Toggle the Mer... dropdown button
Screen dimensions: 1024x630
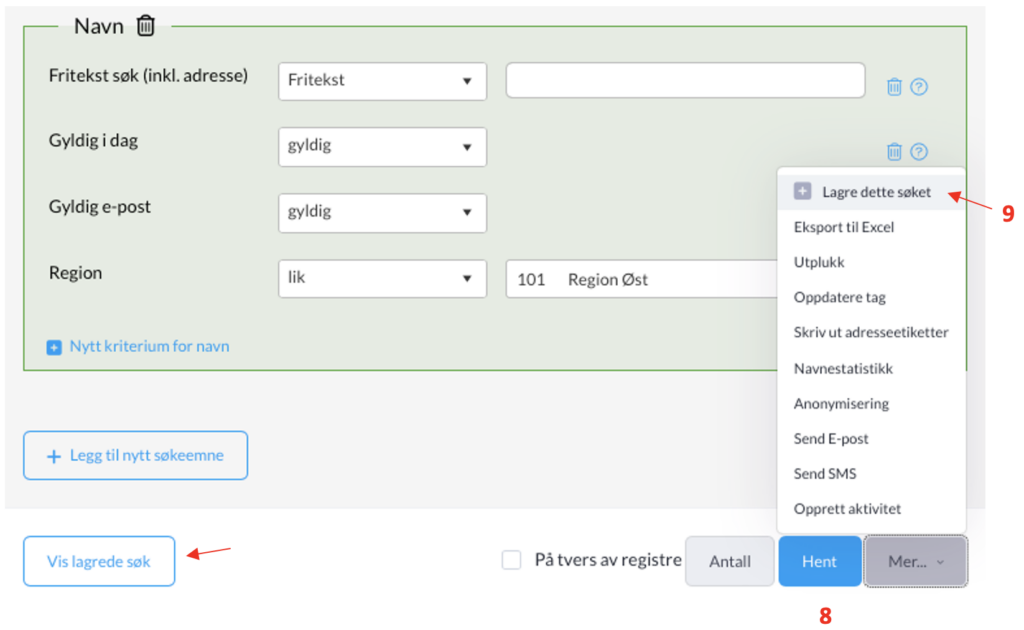click(x=916, y=562)
